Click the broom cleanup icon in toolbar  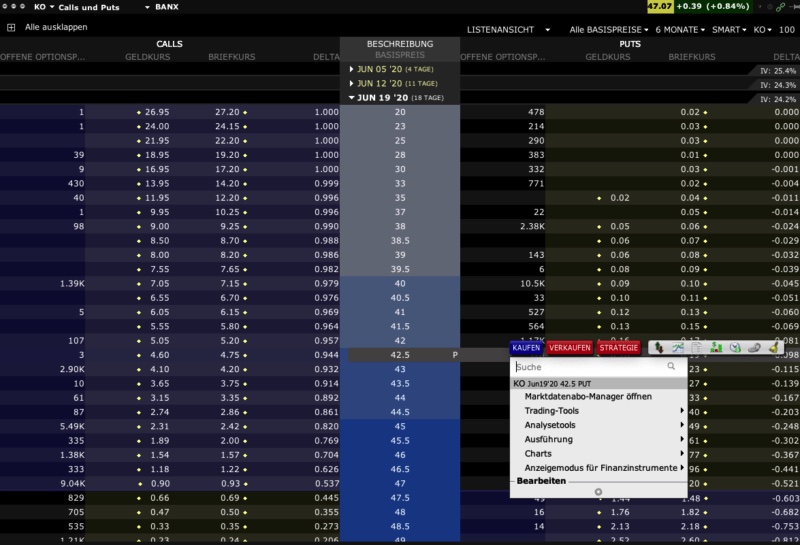point(772,348)
